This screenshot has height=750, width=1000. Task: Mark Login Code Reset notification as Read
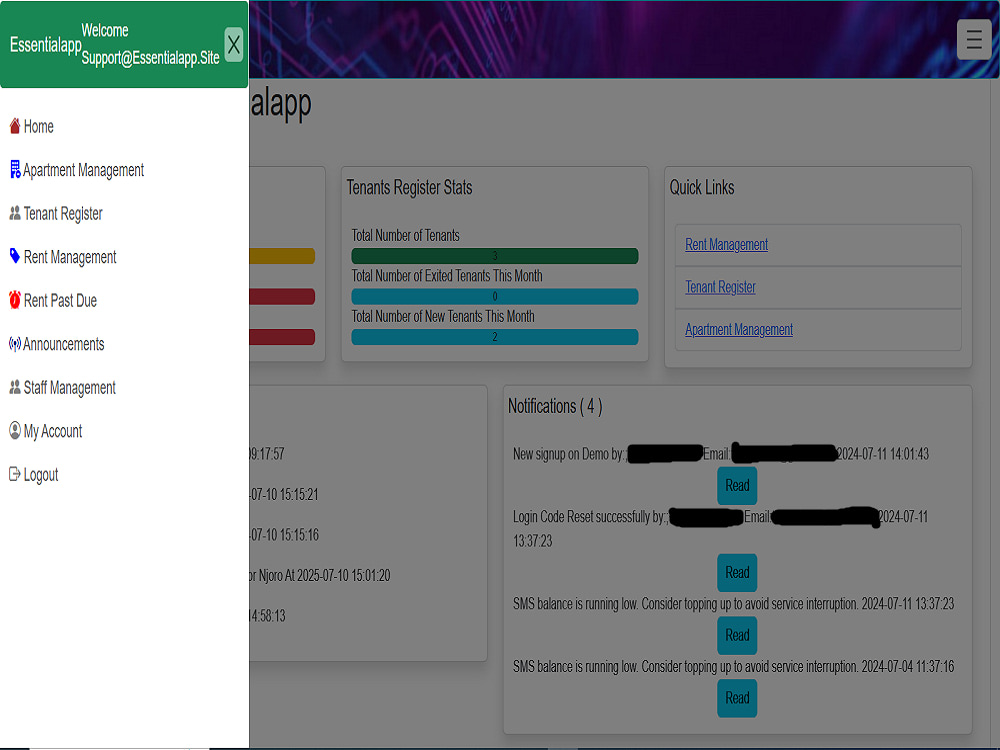coord(737,573)
